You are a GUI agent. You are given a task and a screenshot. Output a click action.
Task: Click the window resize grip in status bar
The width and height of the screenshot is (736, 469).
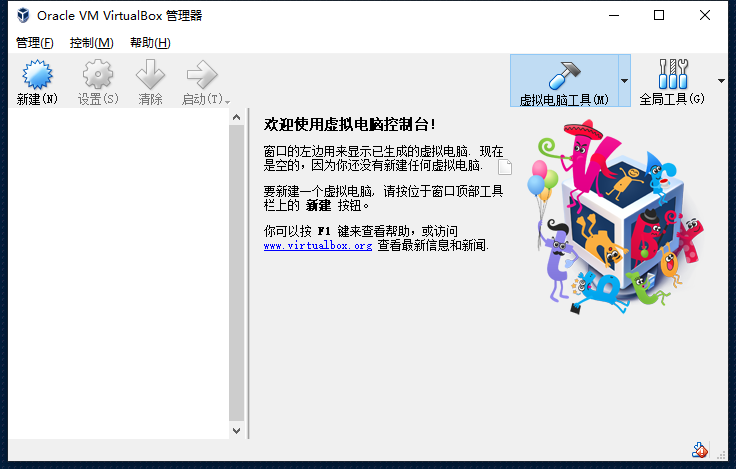pos(721,455)
